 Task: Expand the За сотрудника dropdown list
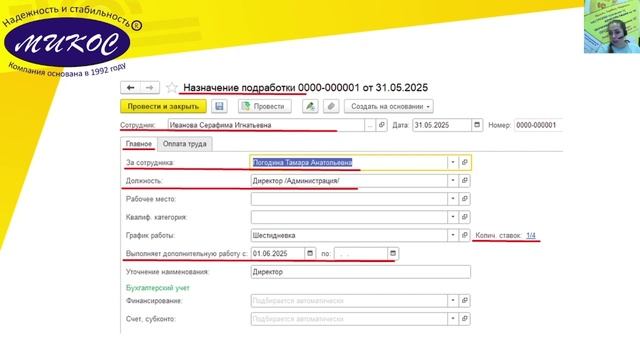click(453, 162)
